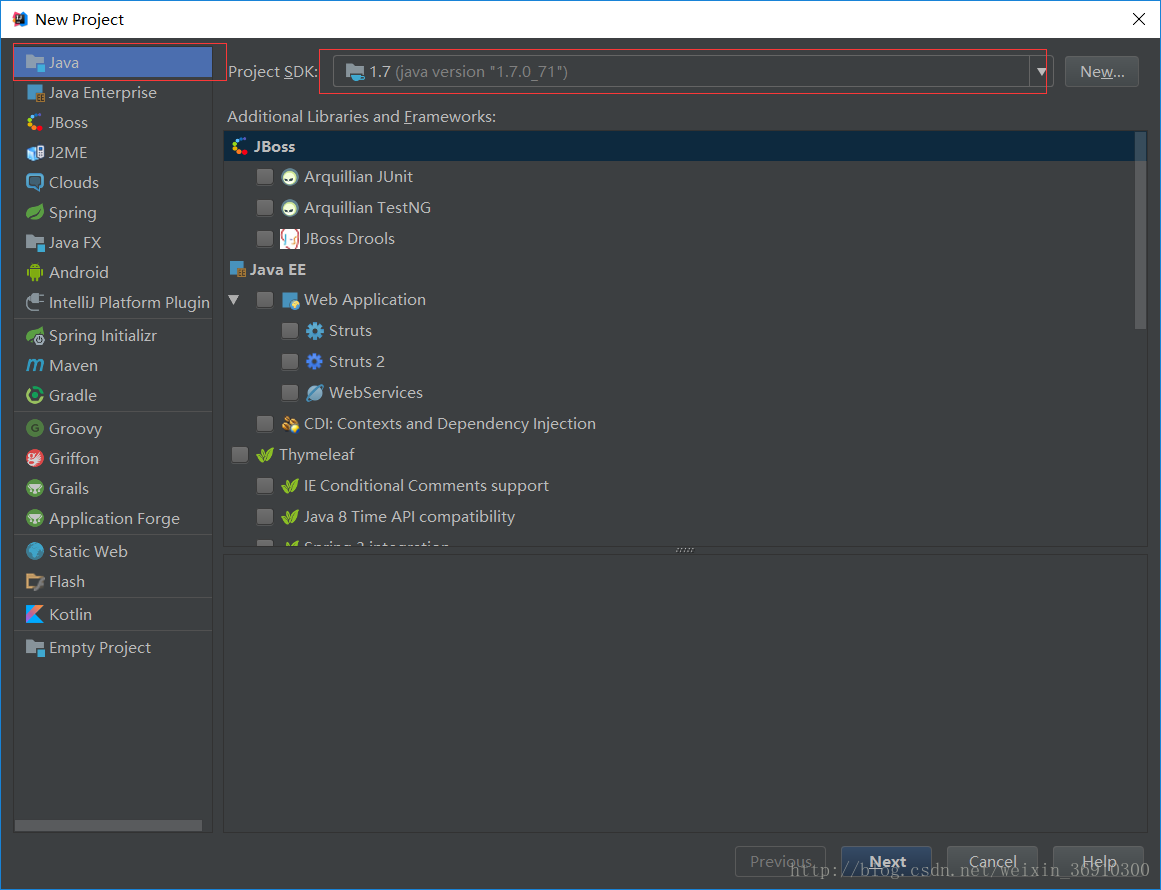1161x890 pixels.
Task: Select Java EE frameworks group header
Action: (679, 270)
